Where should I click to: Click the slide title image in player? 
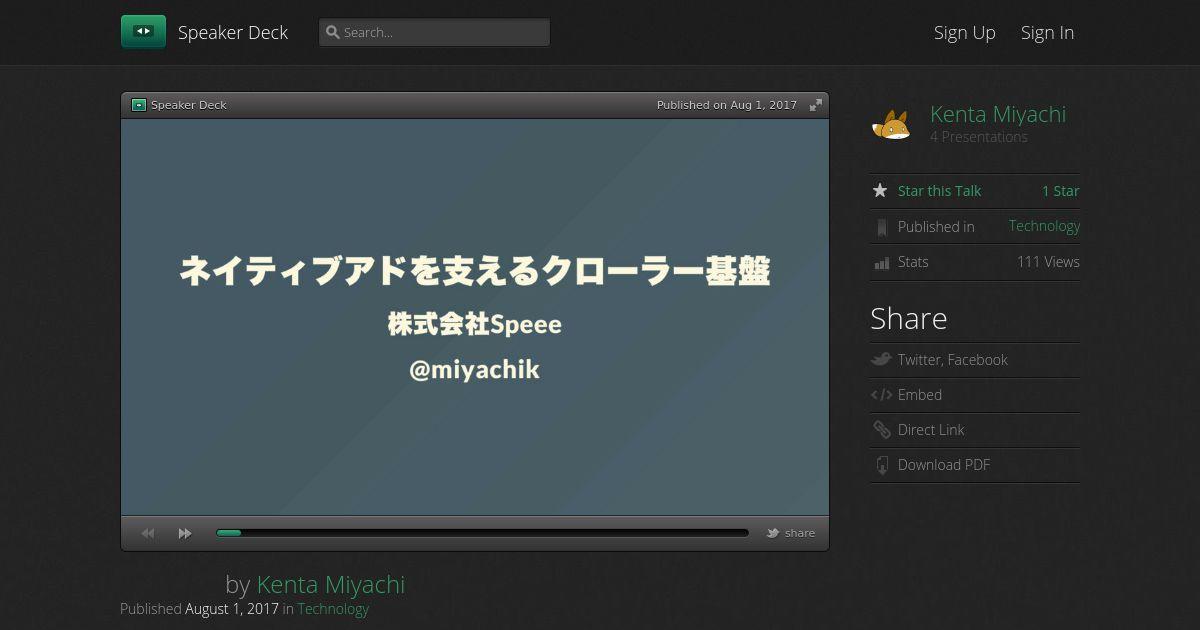point(475,317)
